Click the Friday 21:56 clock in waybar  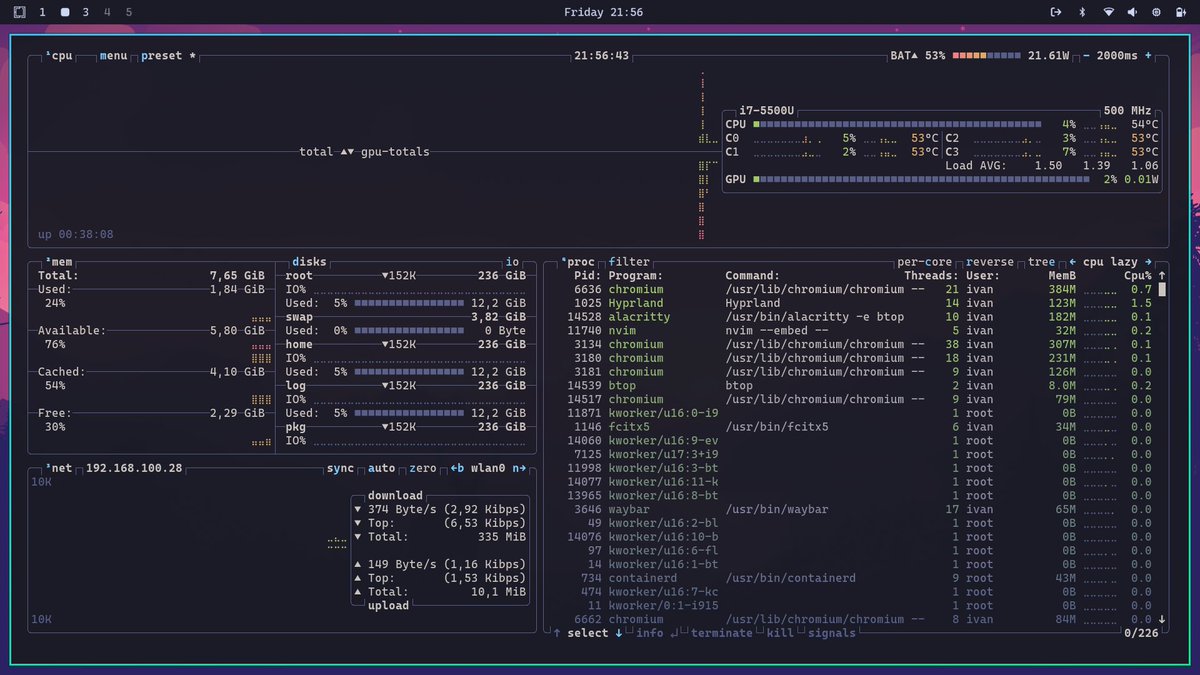[x=603, y=12]
